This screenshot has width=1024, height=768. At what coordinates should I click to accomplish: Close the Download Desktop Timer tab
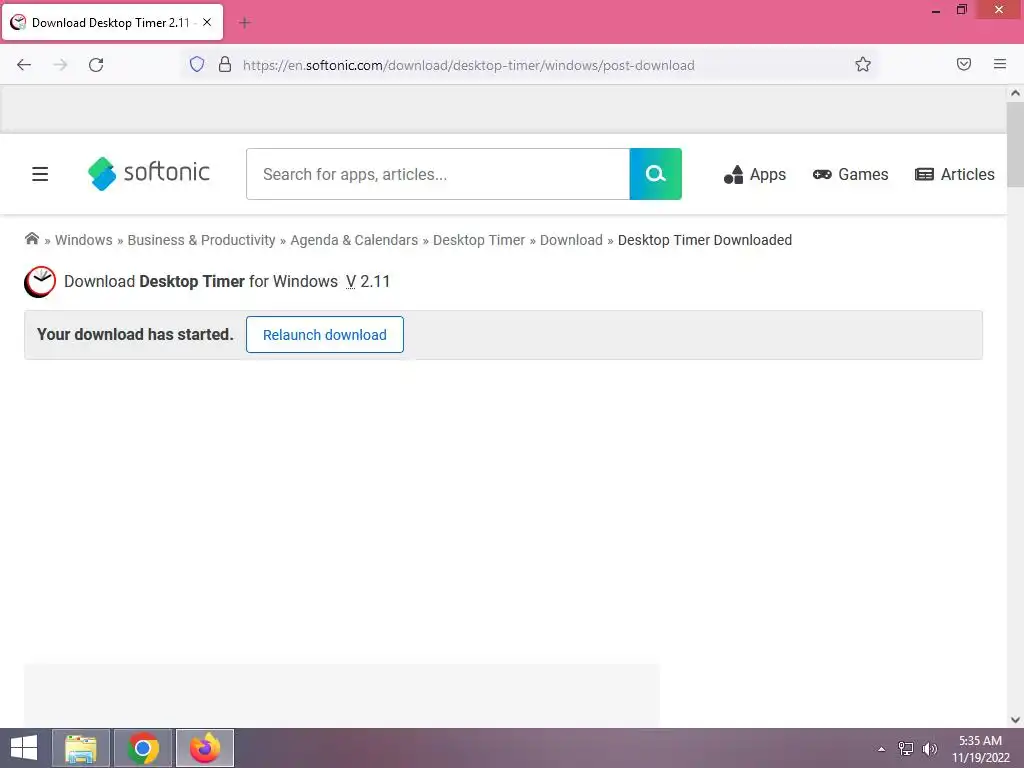pyautogui.click(x=207, y=22)
